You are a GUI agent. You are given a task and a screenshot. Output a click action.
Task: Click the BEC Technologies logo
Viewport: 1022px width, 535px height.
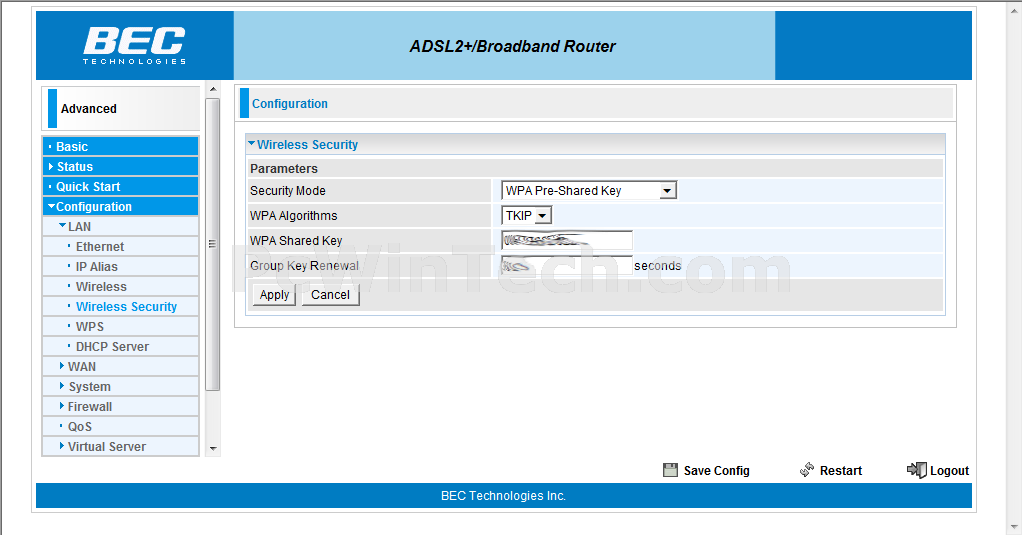tap(134, 46)
